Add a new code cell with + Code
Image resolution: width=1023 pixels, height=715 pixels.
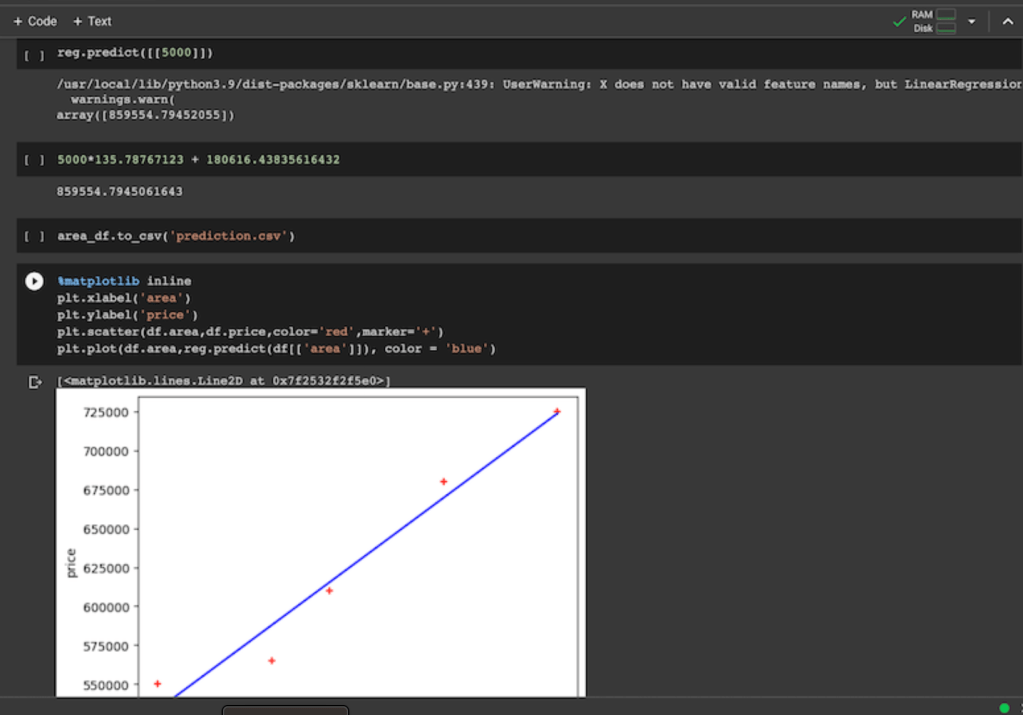(x=35, y=21)
